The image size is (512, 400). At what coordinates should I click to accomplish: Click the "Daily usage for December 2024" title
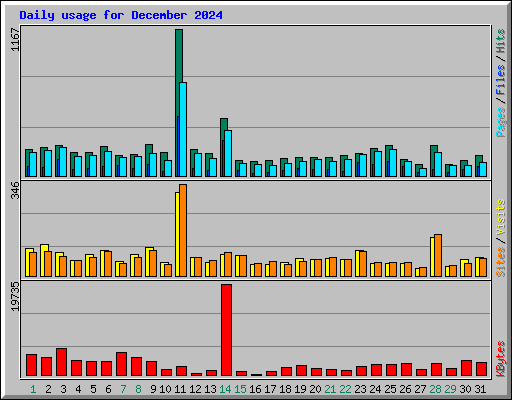click(121, 15)
